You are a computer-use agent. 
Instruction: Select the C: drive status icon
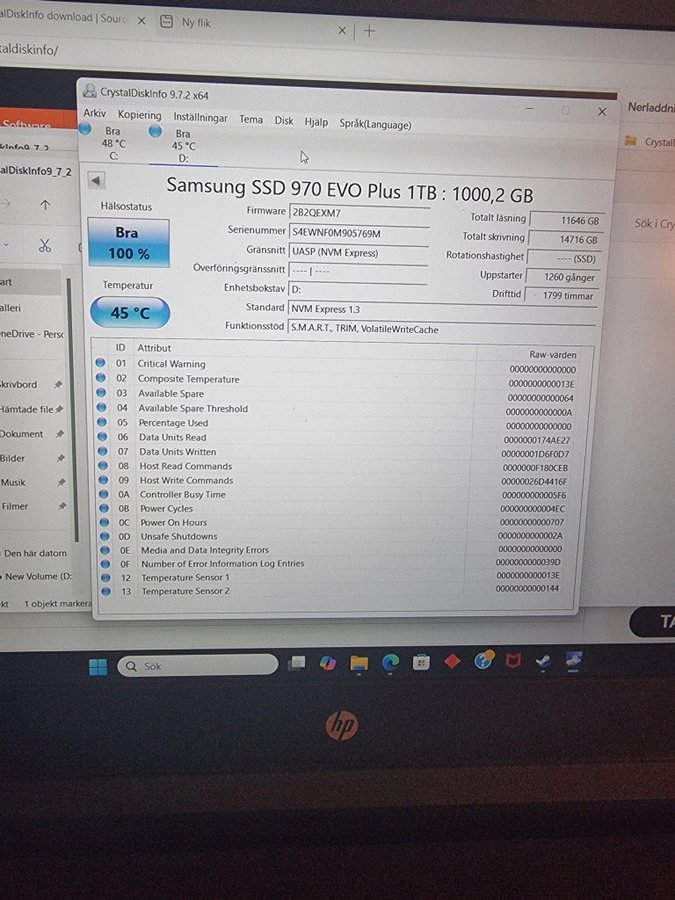(x=85, y=129)
